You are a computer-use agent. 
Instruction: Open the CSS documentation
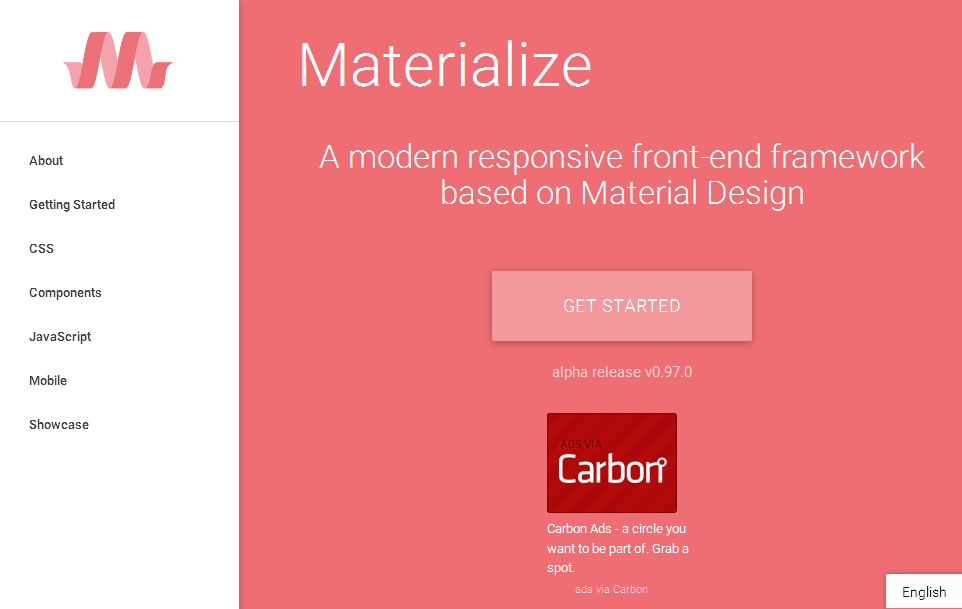[41, 248]
